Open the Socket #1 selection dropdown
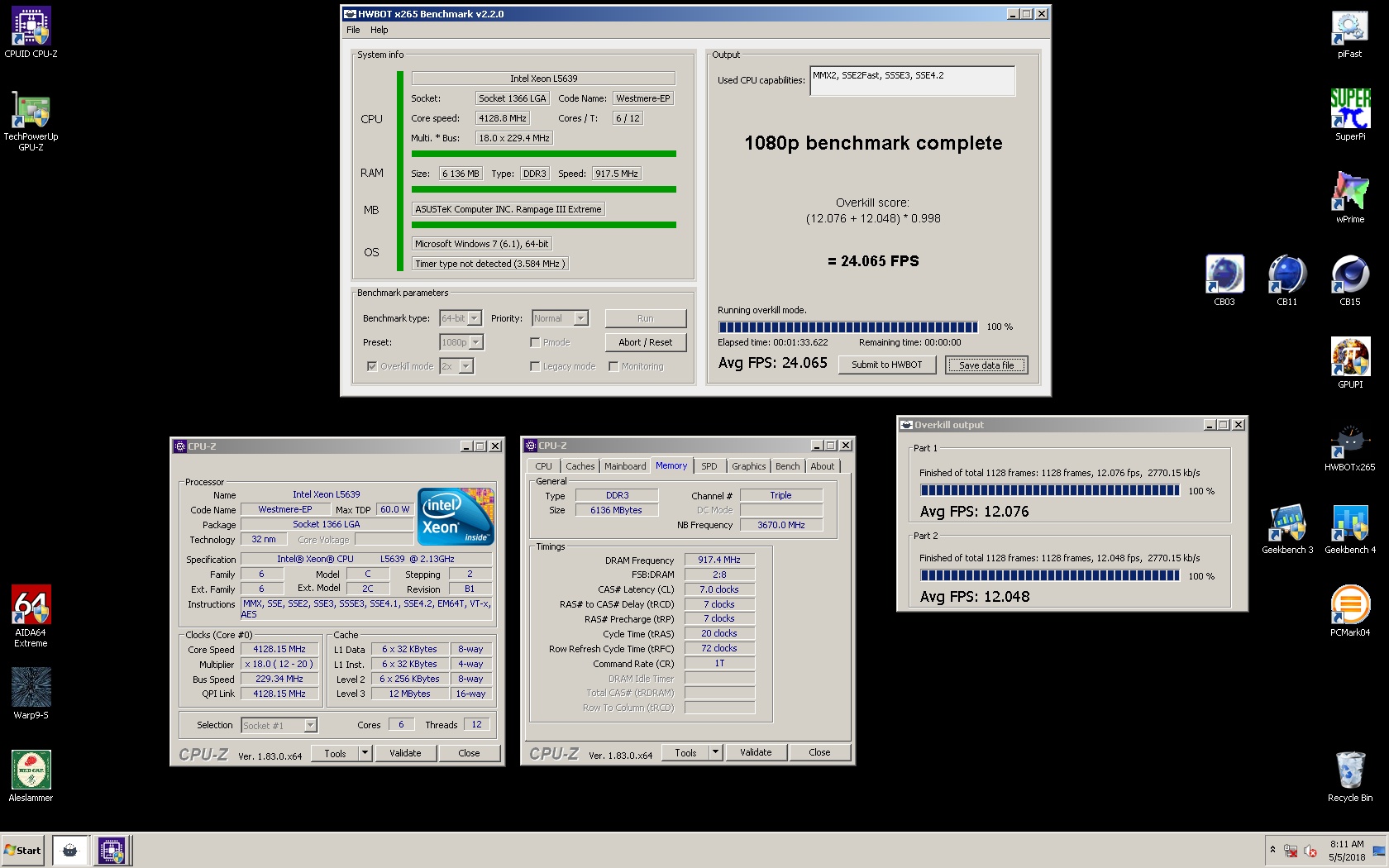1389x868 pixels. (279, 725)
